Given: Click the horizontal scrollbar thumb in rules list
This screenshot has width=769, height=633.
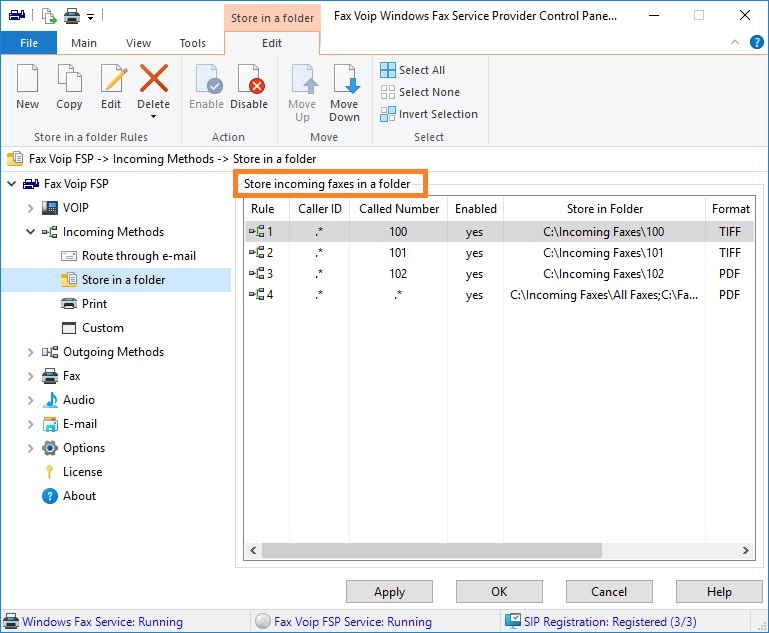Looking at the screenshot, I should pyautogui.click(x=432, y=550).
